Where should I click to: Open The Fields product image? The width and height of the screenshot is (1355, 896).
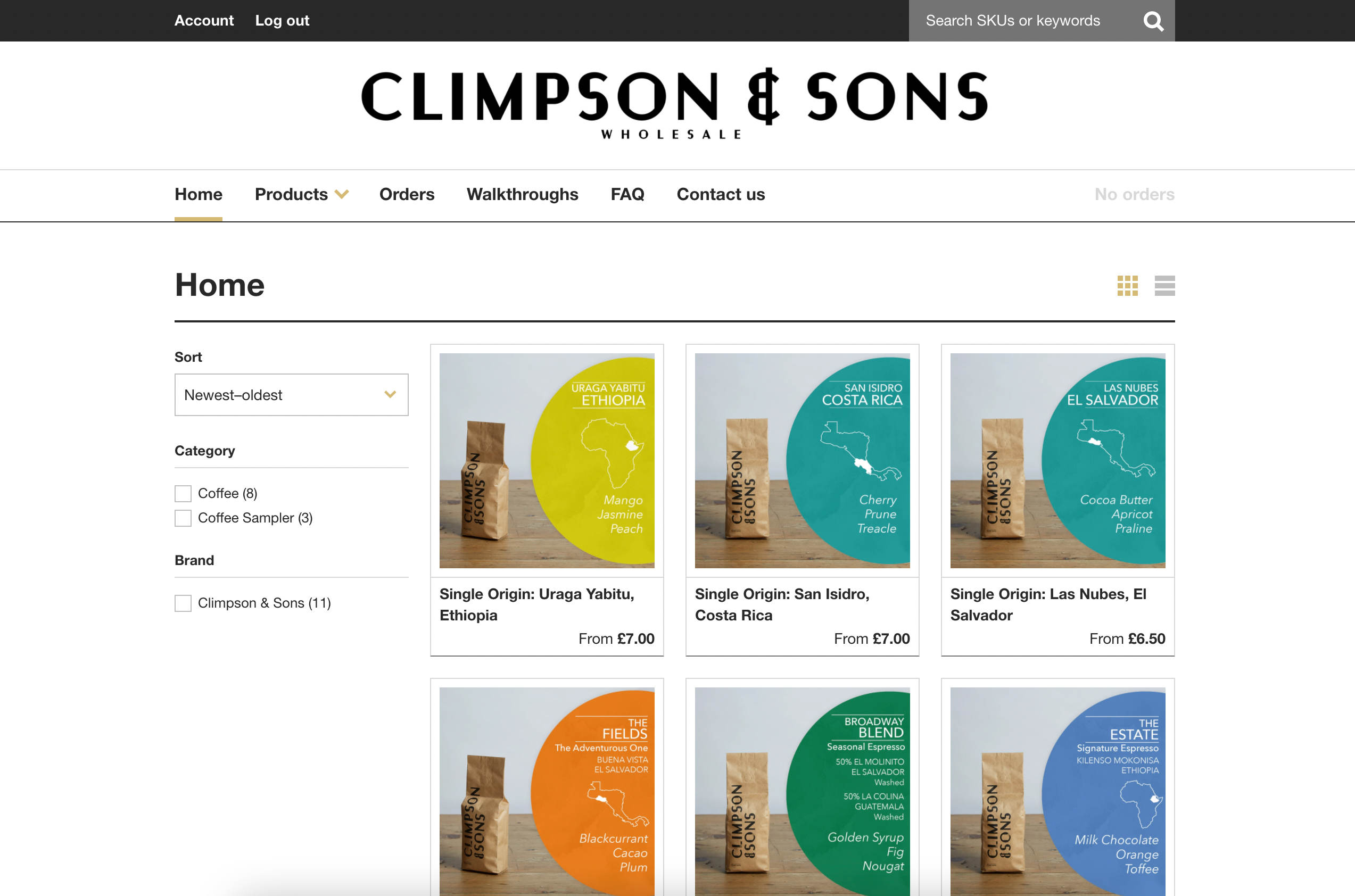click(547, 791)
